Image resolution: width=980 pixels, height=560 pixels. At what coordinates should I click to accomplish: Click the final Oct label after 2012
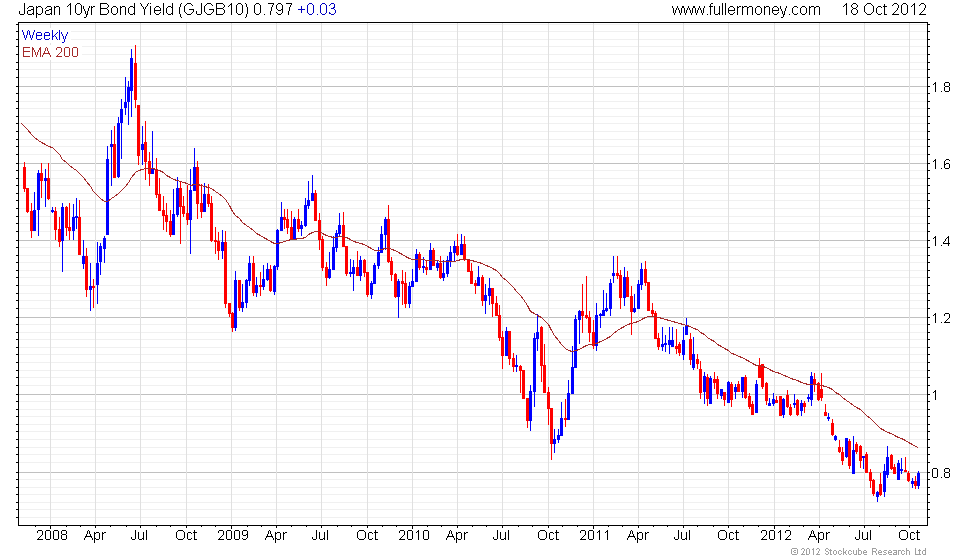(909, 535)
